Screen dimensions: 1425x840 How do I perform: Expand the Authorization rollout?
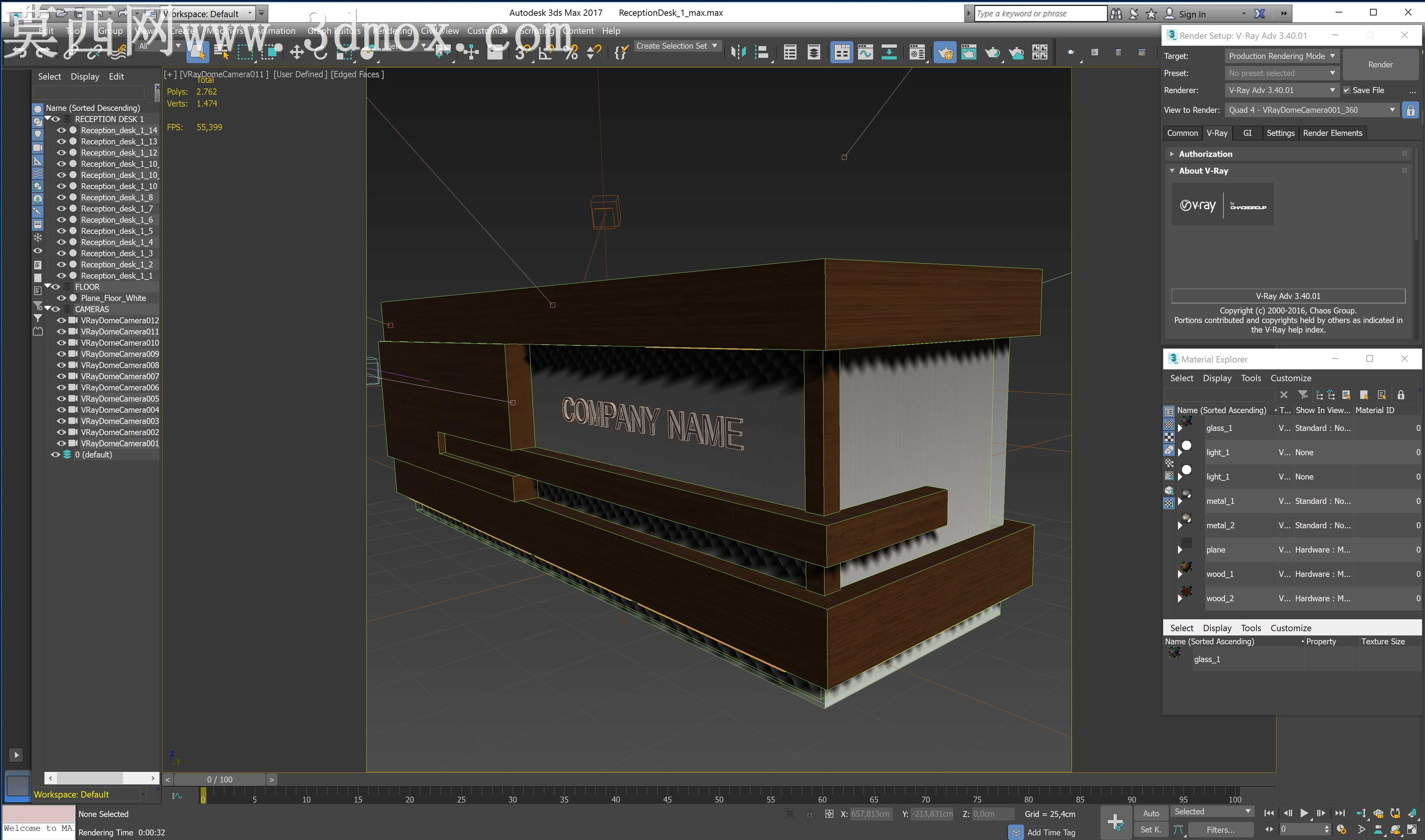(x=1171, y=154)
